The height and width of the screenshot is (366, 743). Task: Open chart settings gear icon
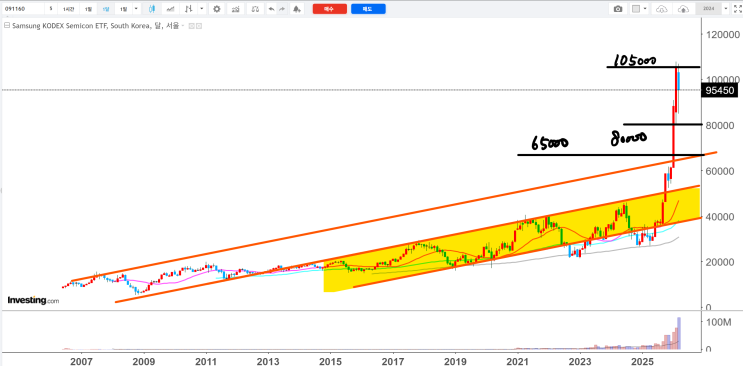click(x=217, y=9)
